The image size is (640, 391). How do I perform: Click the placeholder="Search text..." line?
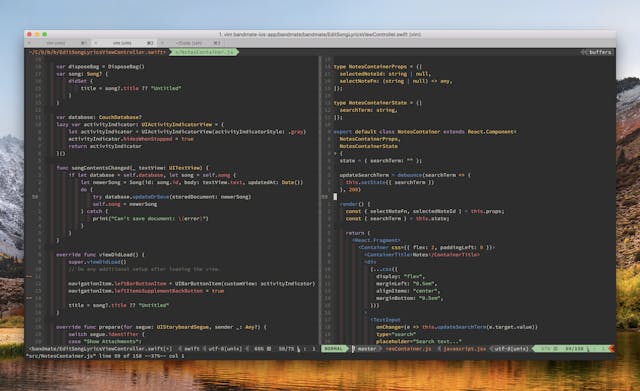(x=419, y=342)
